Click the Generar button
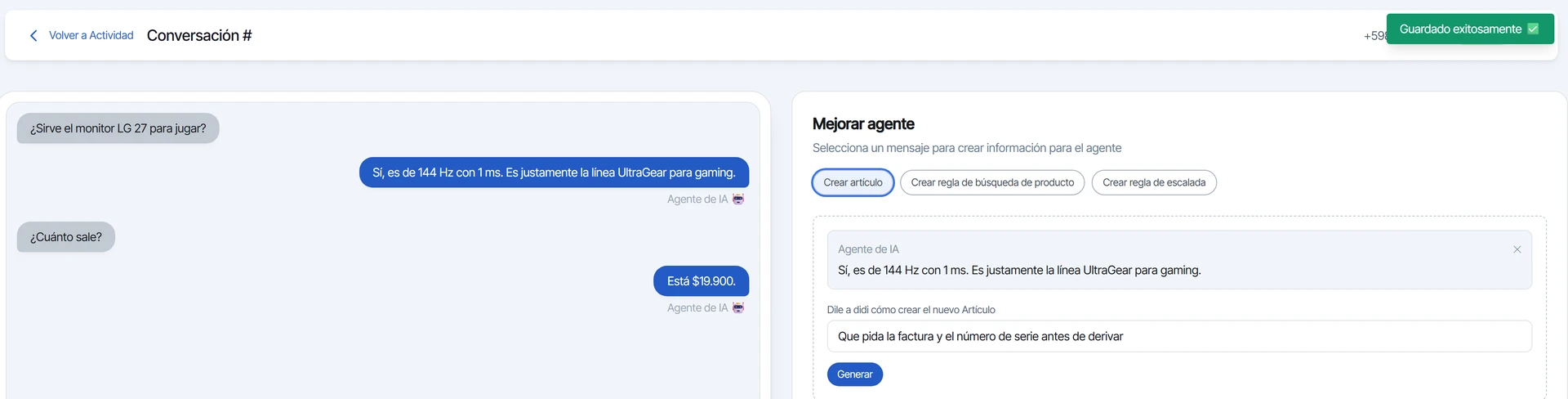The height and width of the screenshot is (399, 1568). 855,374
